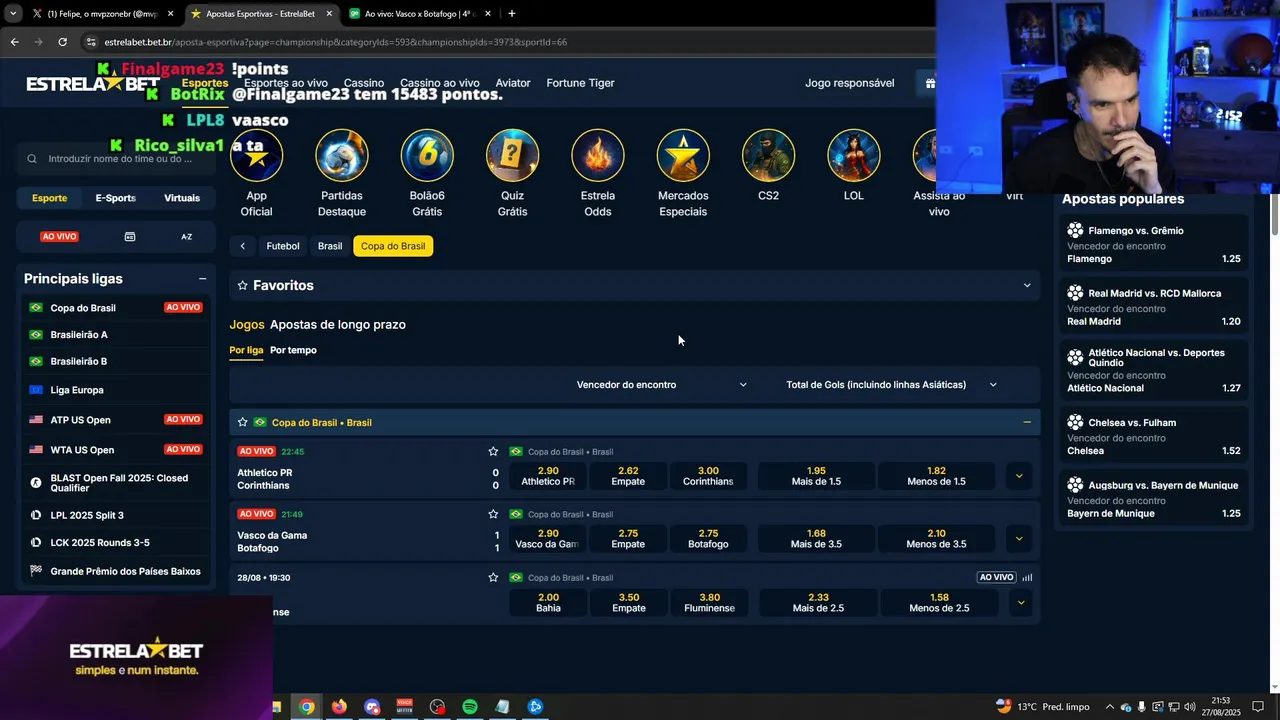
Task: Open Mercados Especiais star icon
Action: tap(683, 156)
